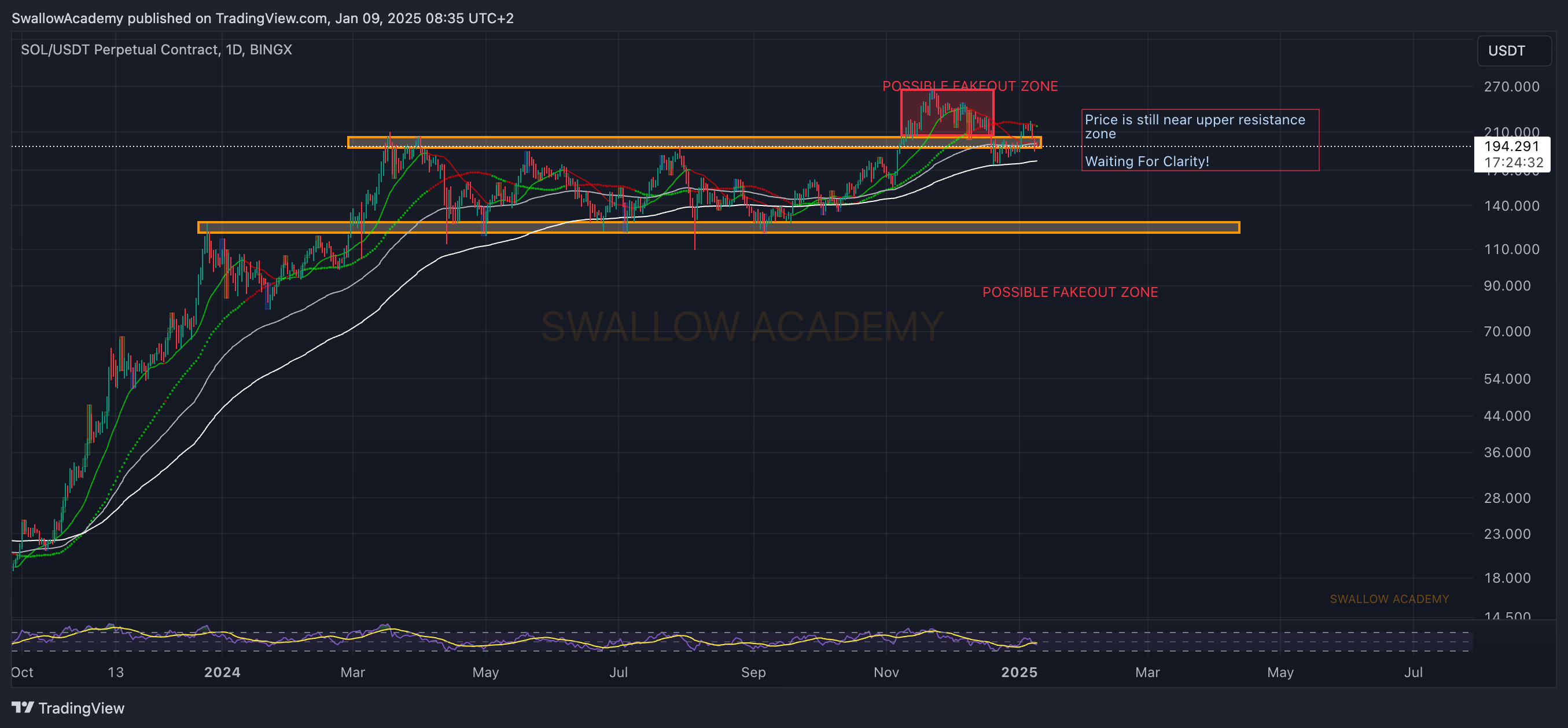Click the 28.000 price axis label
This screenshot has width=1568, height=728.
1507,498
